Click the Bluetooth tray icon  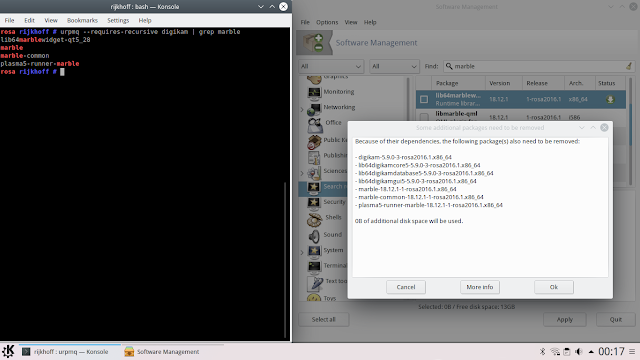542,351
